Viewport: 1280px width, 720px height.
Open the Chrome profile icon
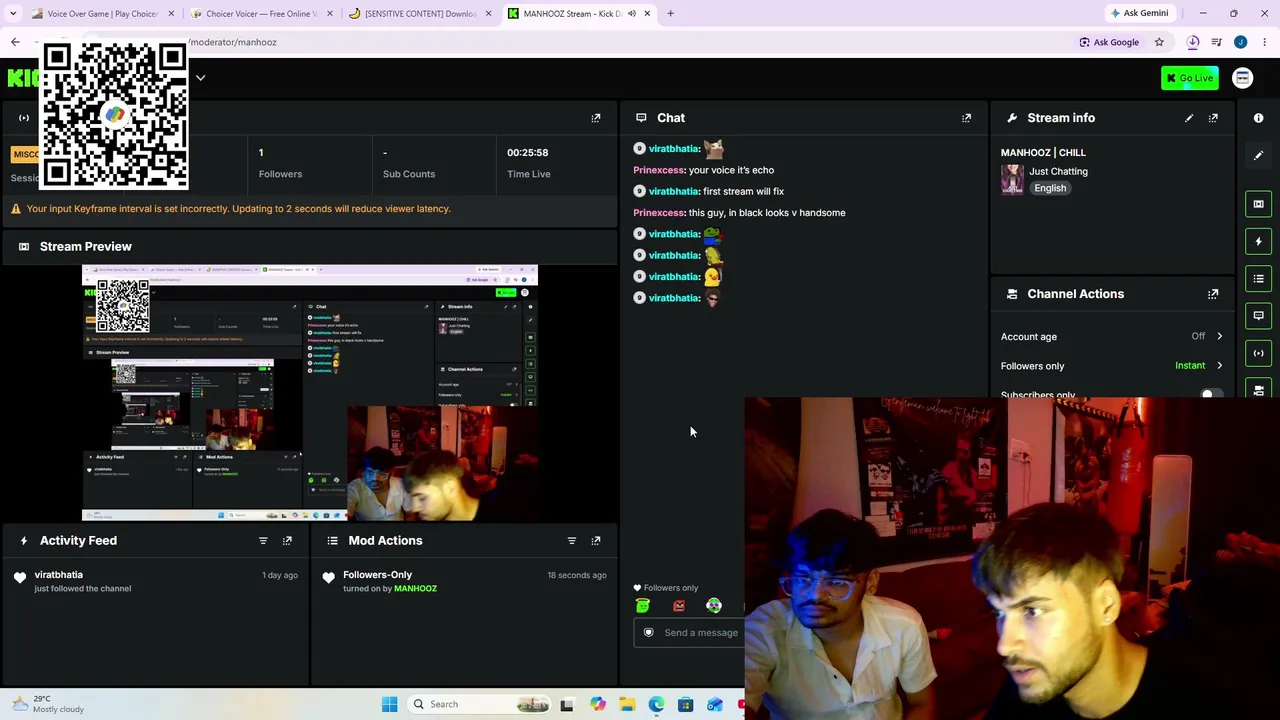(1241, 42)
